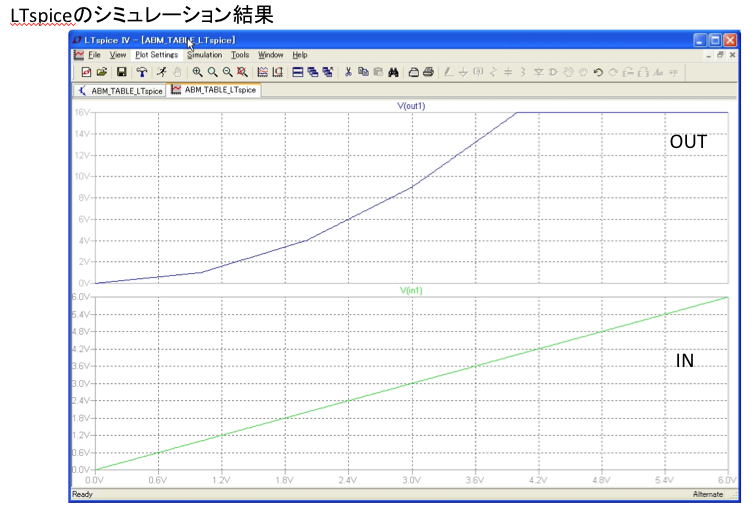
Task: Click the Paste clipboard icon
Action: [x=378, y=72]
